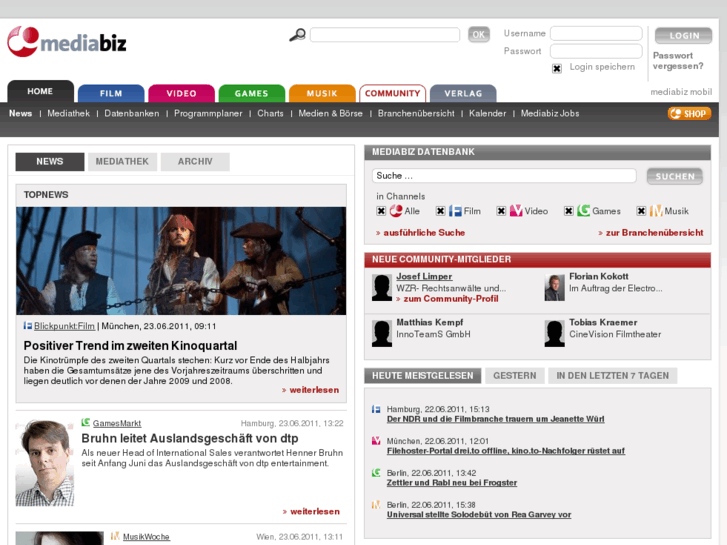This screenshot has width=727, height=545.
Task: Click the Games channel icon
Action: [x=584, y=211]
